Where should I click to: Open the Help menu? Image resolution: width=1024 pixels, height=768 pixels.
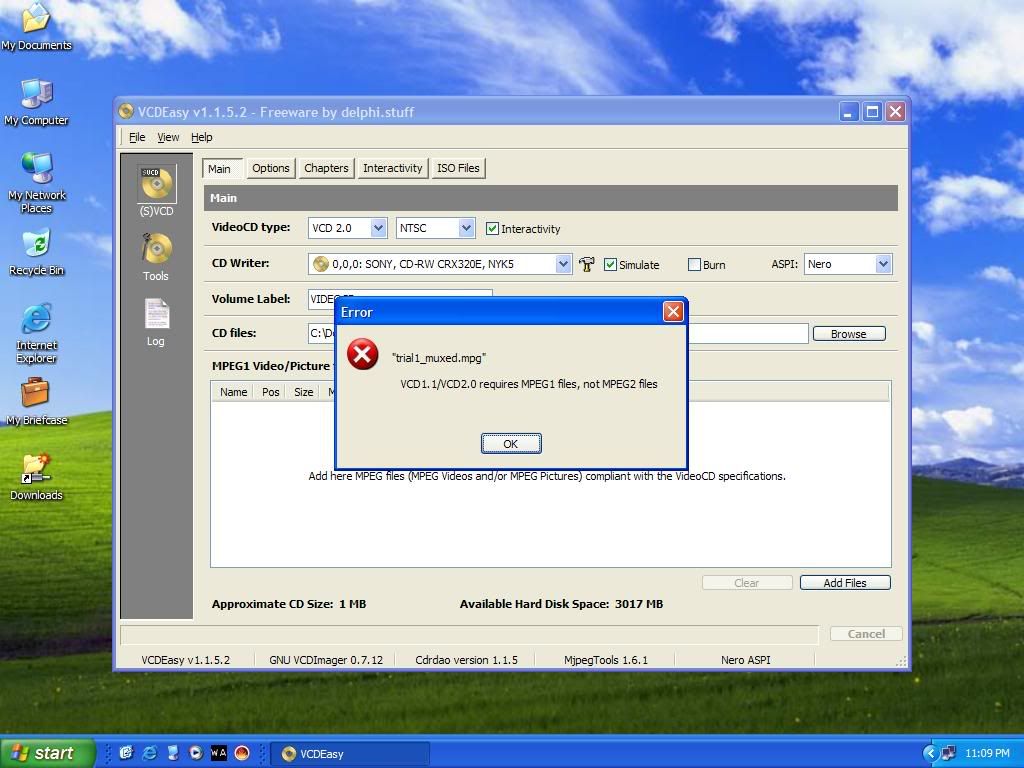(202, 137)
